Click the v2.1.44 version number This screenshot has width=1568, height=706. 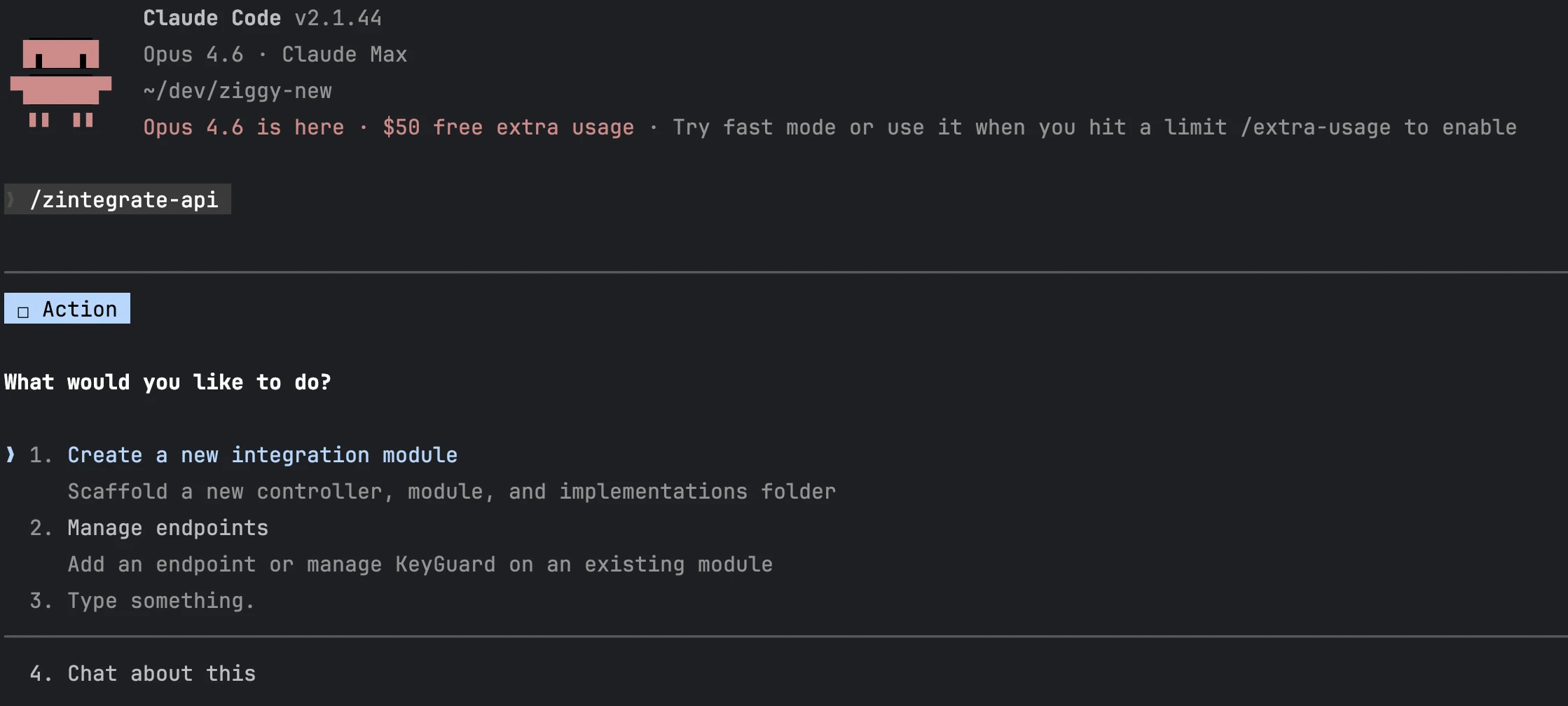[x=338, y=18]
